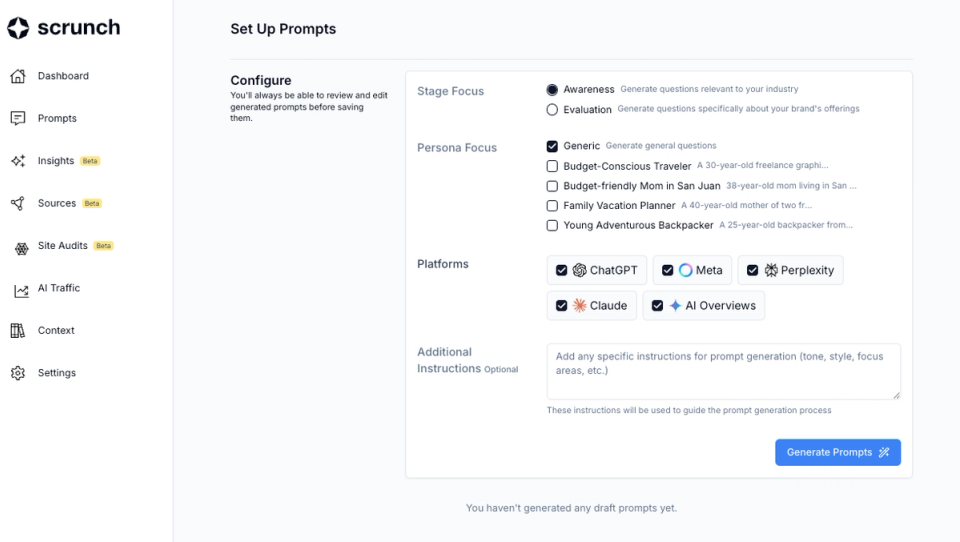Select the Evaluation stage focus radio
The height and width of the screenshot is (542, 960).
pos(552,110)
